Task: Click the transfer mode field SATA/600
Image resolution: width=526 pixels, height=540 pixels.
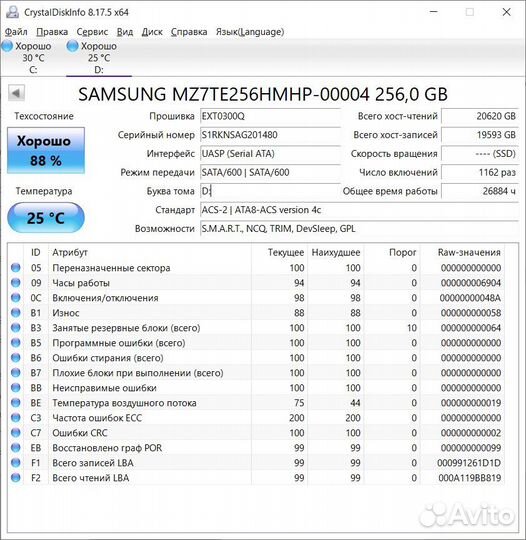Action: [x=270, y=172]
